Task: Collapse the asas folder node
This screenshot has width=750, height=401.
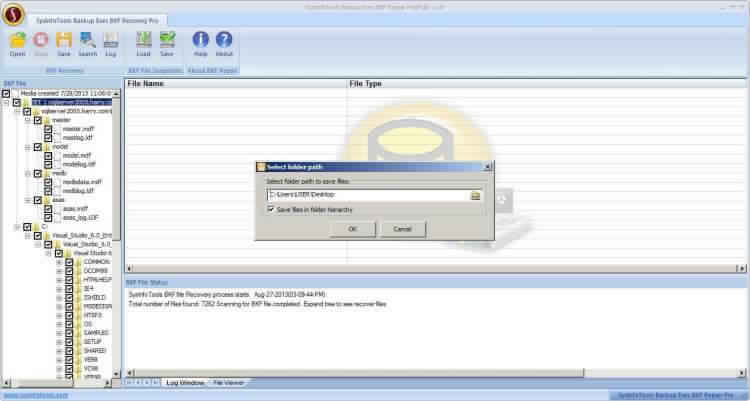Action: coord(28,200)
